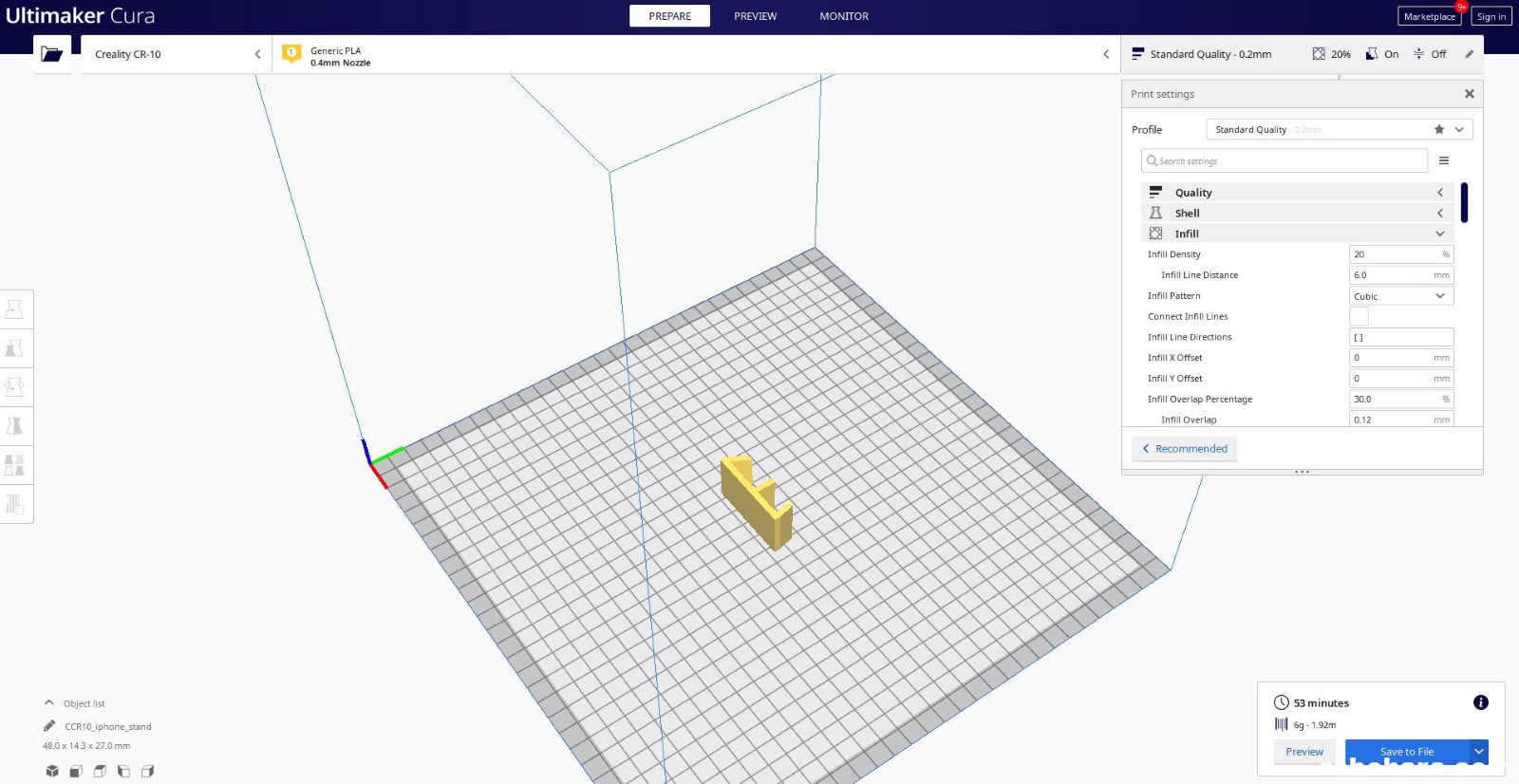Open the Infill Pattern Cubic dropdown
1519x784 pixels.
coord(1400,296)
